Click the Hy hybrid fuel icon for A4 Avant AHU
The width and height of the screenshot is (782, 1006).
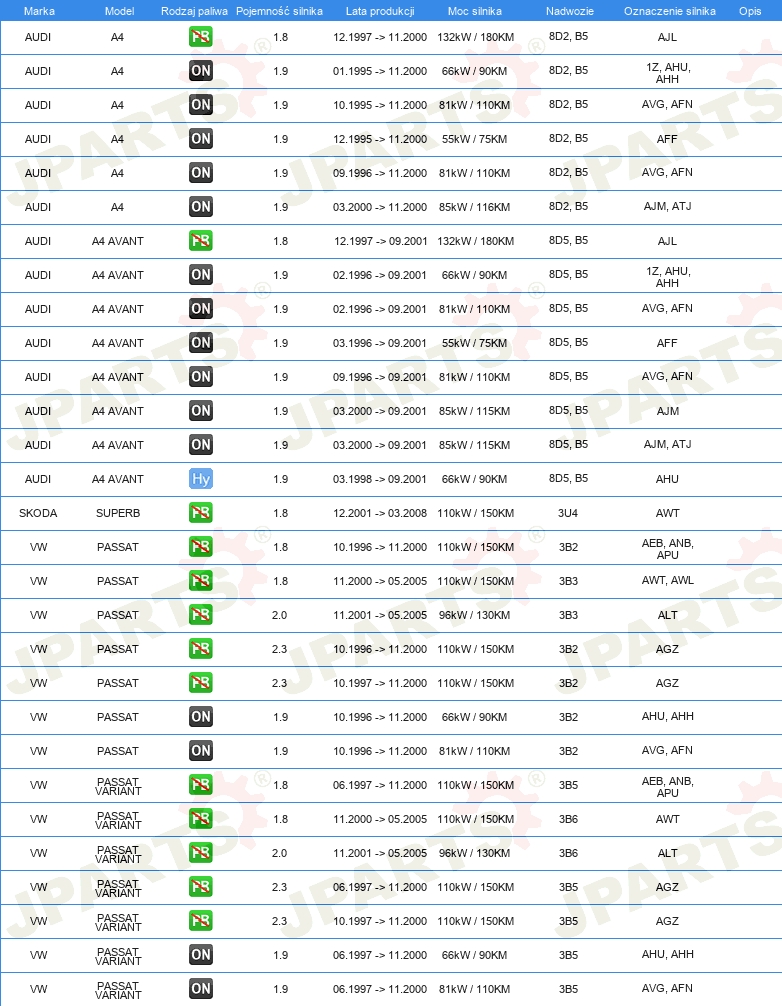click(201, 479)
